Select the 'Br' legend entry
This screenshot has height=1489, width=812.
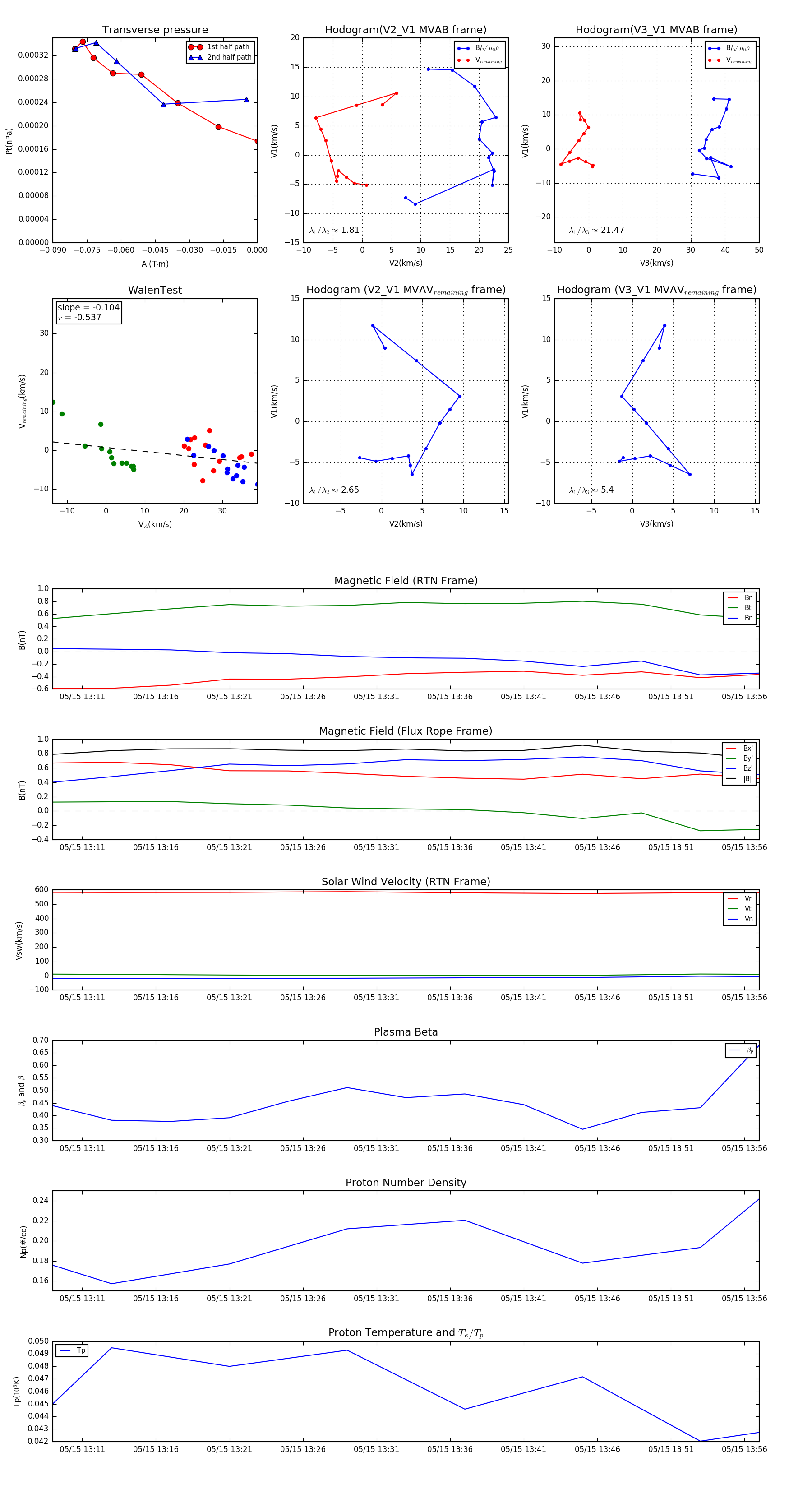coord(740,598)
